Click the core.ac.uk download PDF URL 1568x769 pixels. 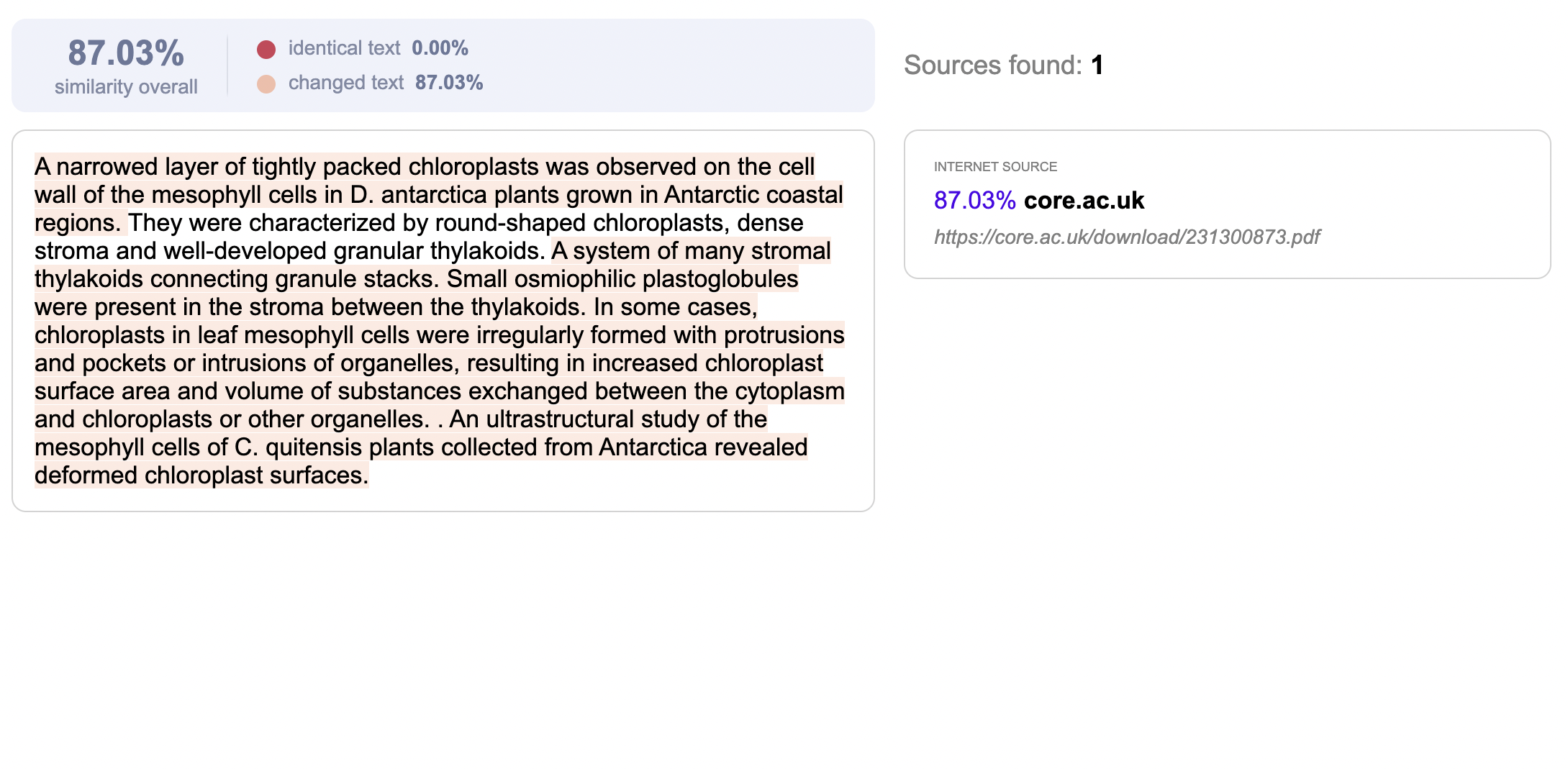pos(1127,237)
